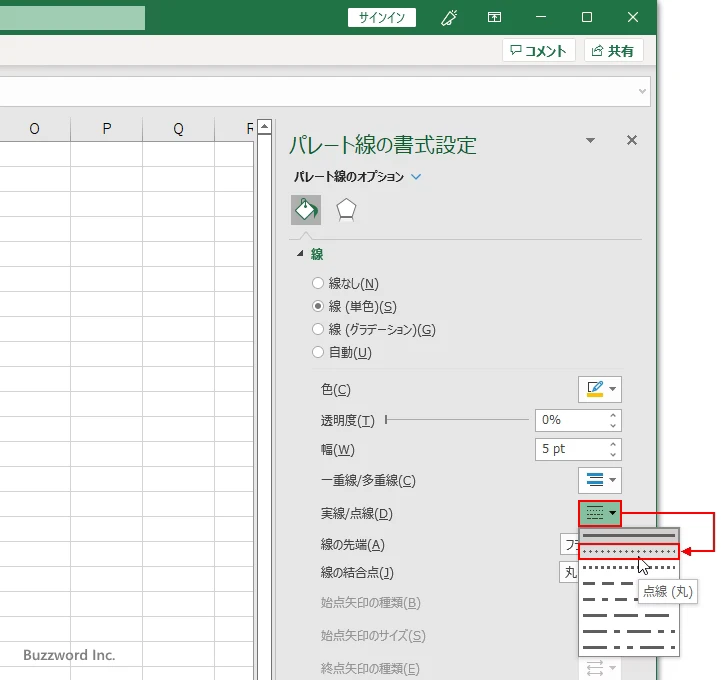
Task: Maximize the Excel window
Action: [x=586, y=18]
